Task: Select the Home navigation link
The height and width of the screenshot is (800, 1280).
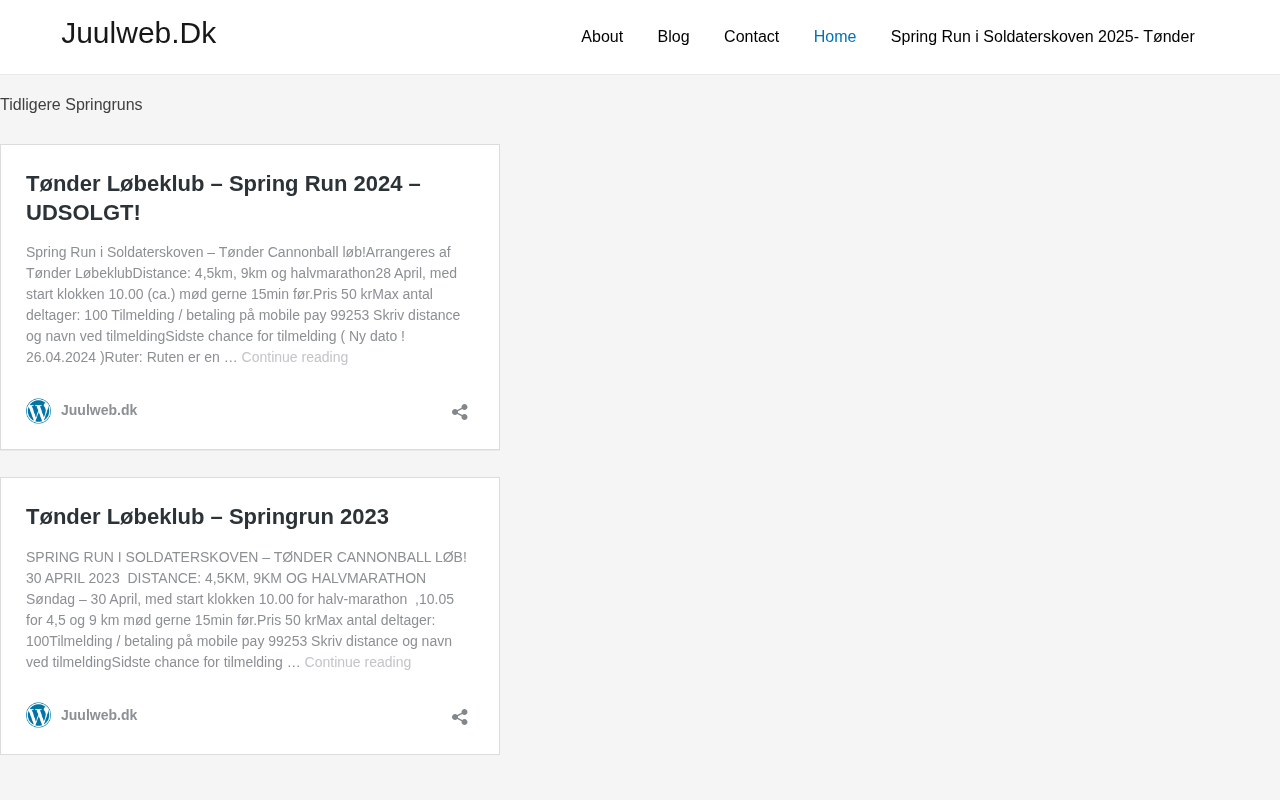Action: tap(835, 37)
